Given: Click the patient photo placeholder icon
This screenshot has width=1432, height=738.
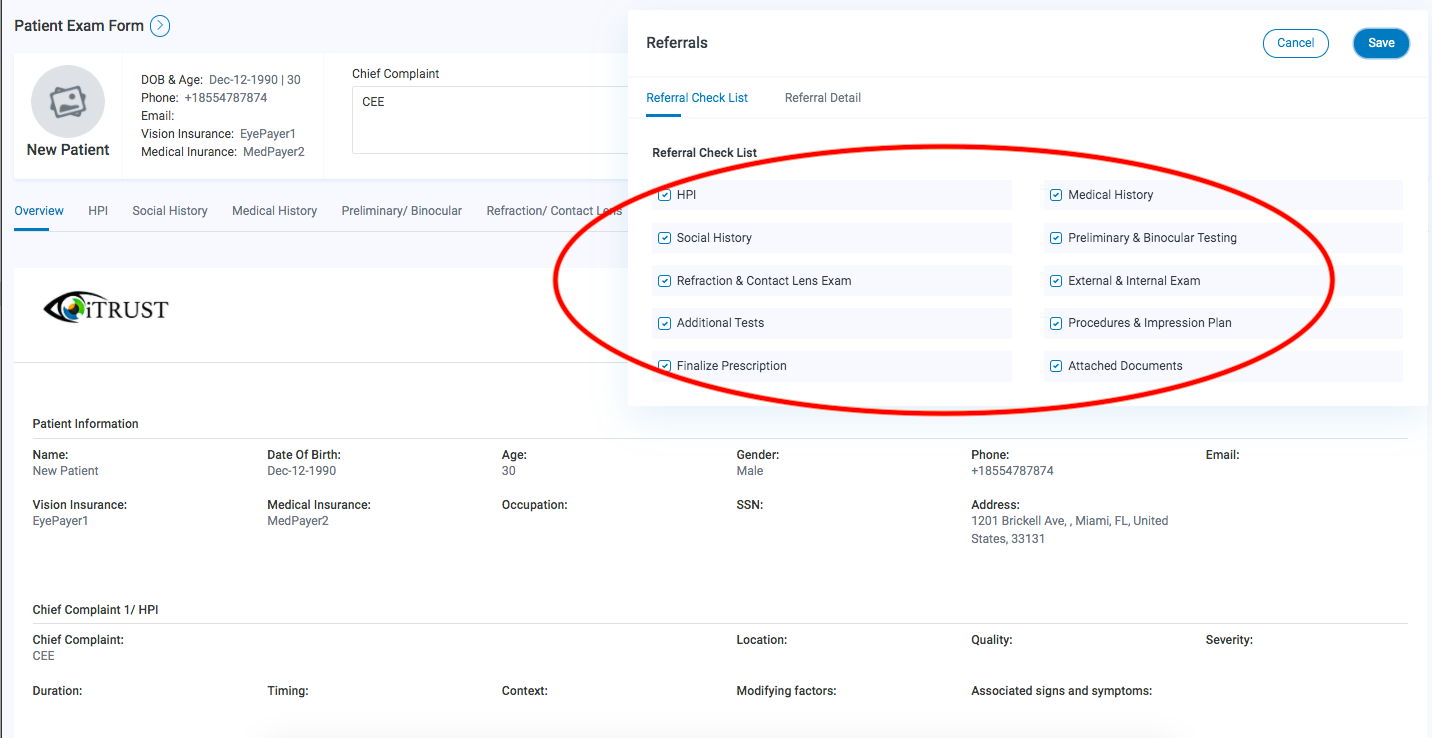Looking at the screenshot, I should tap(67, 101).
